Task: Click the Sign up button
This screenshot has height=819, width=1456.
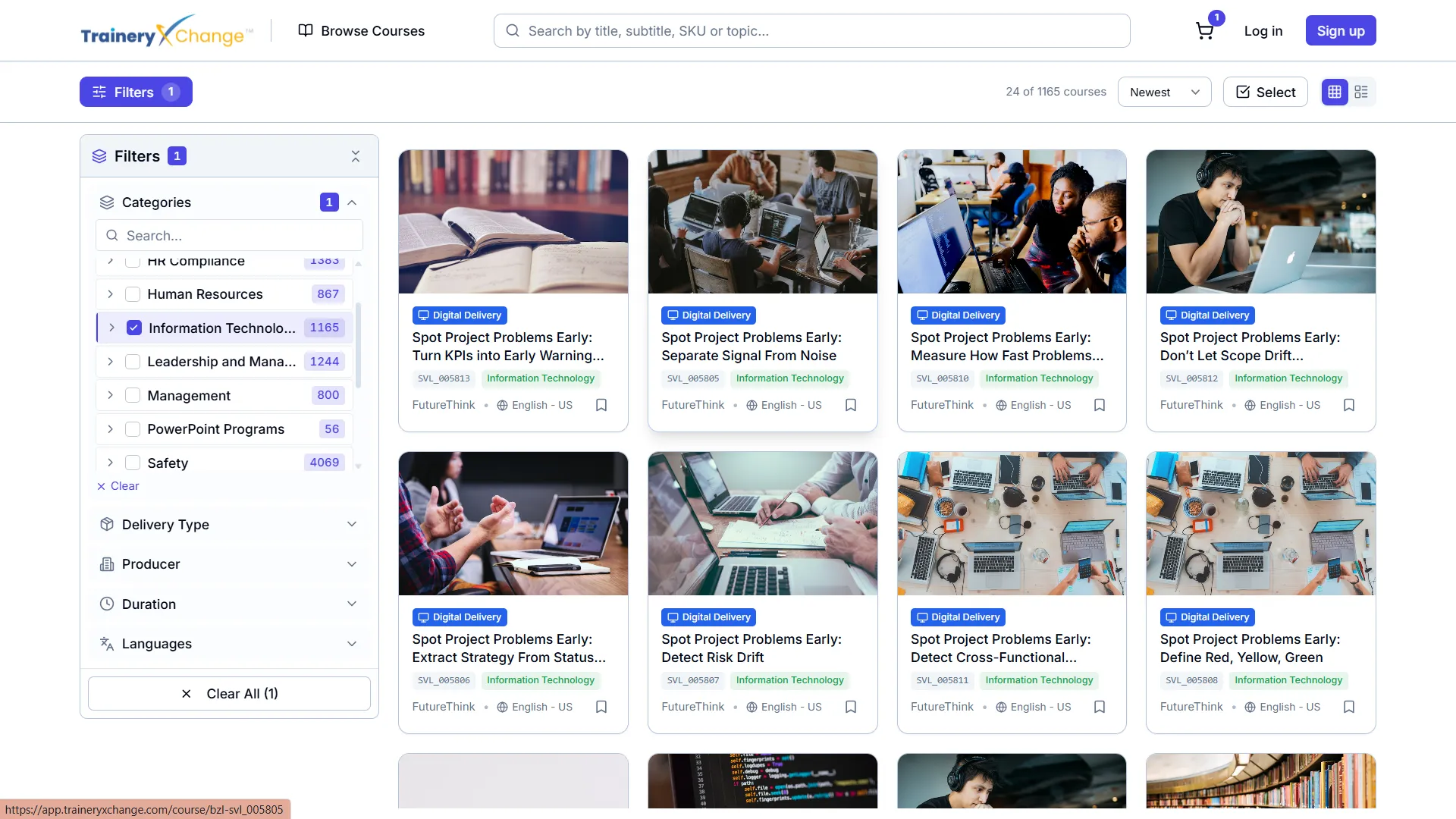Action: click(1341, 31)
